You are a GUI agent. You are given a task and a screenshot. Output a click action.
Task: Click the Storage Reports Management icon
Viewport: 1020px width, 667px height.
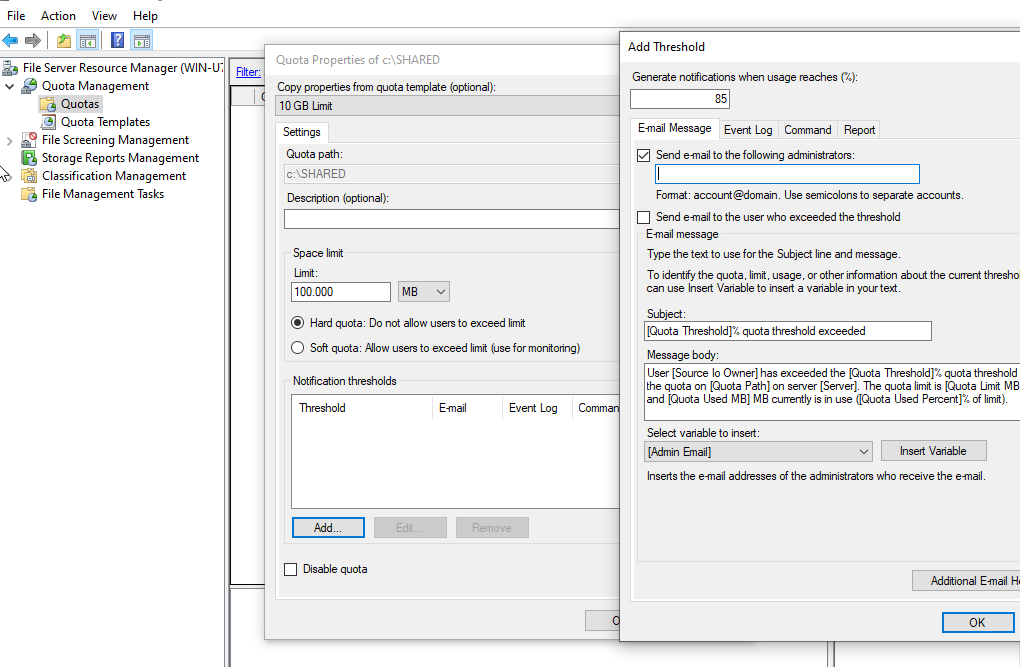(x=29, y=158)
